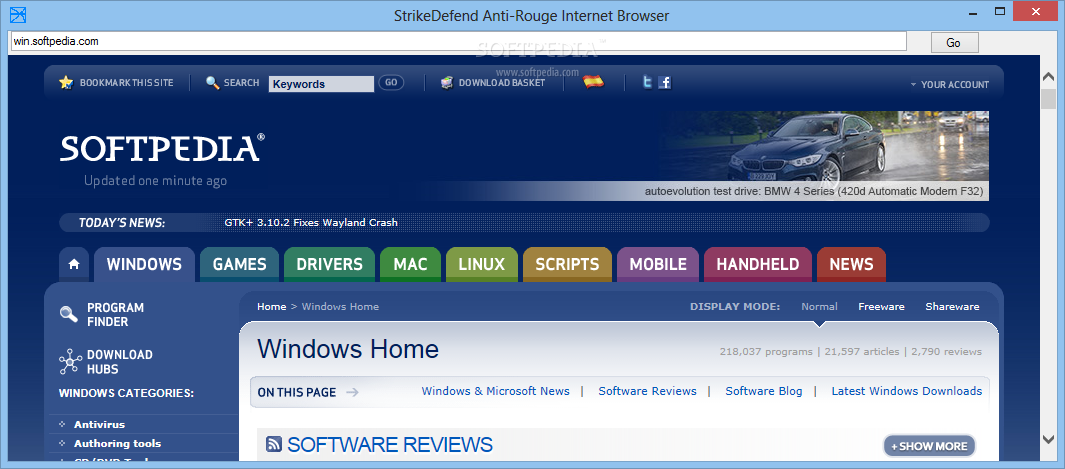The width and height of the screenshot is (1065, 469).
Task: Click the search magnifier icon
Action: click(213, 83)
